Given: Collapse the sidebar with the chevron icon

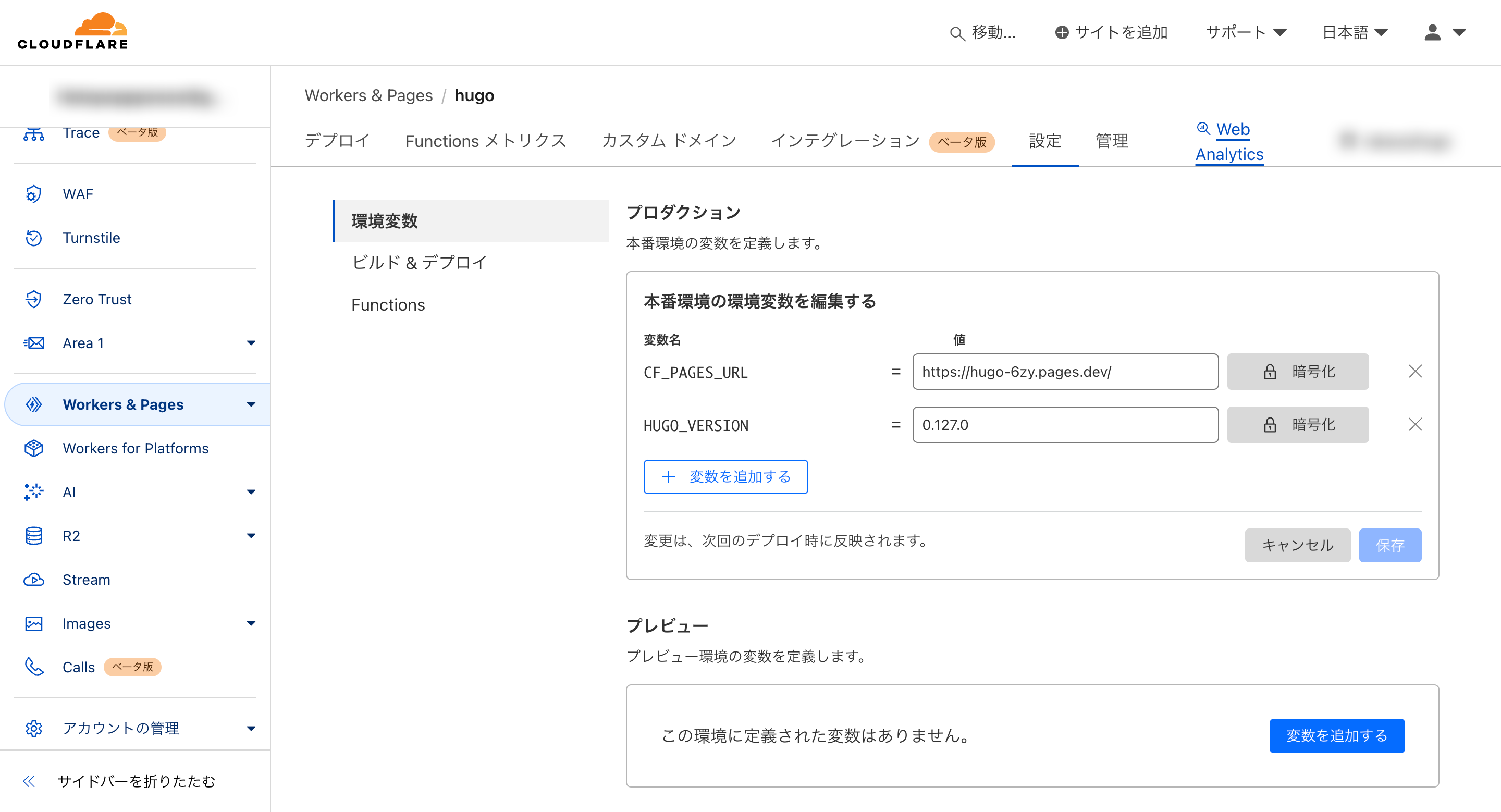Looking at the screenshot, I should 28,781.
